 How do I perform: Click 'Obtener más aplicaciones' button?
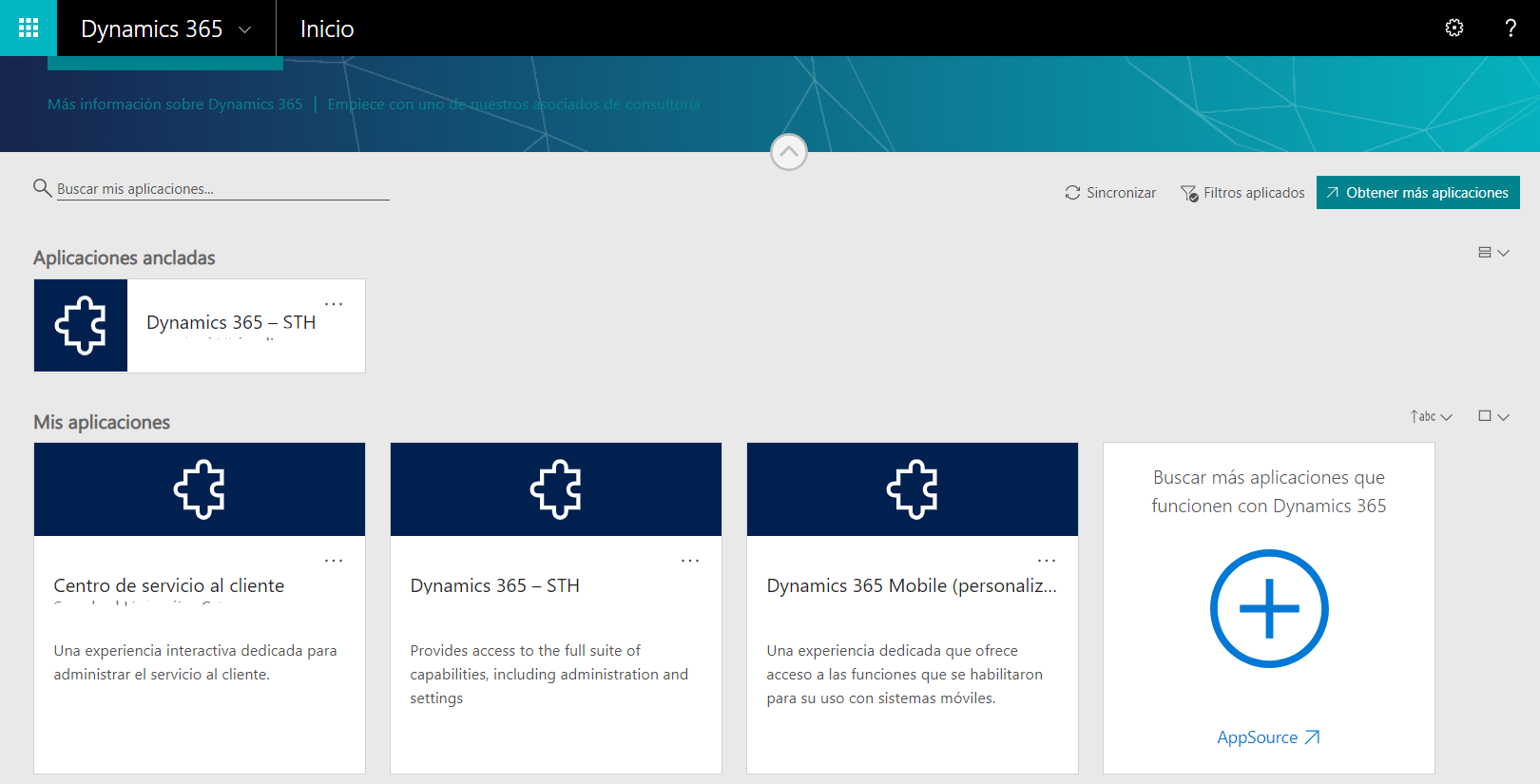1417,192
